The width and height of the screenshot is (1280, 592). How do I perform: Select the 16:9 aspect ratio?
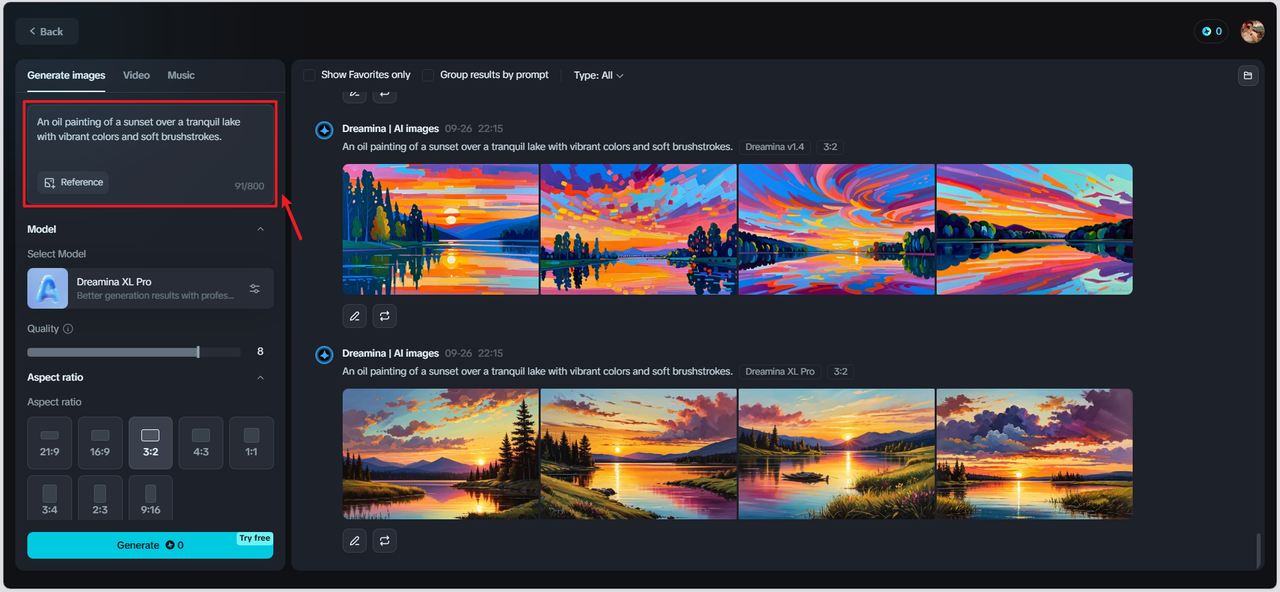pos(100,443)
